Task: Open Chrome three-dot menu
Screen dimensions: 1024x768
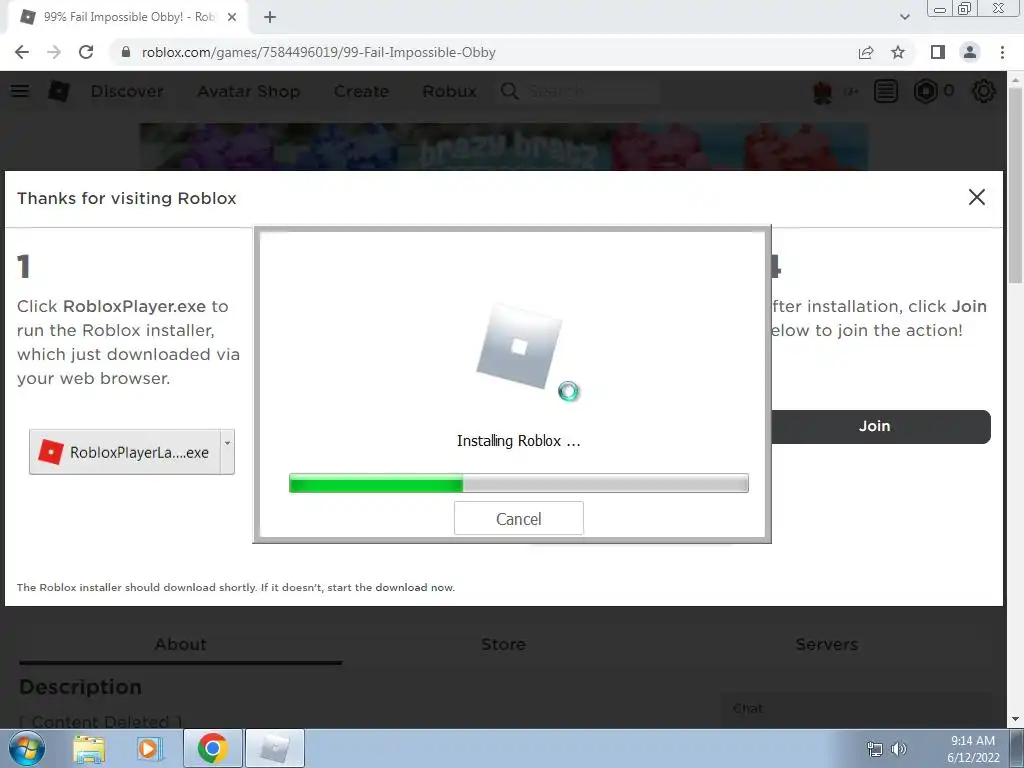Action: tap(1002, 52)
